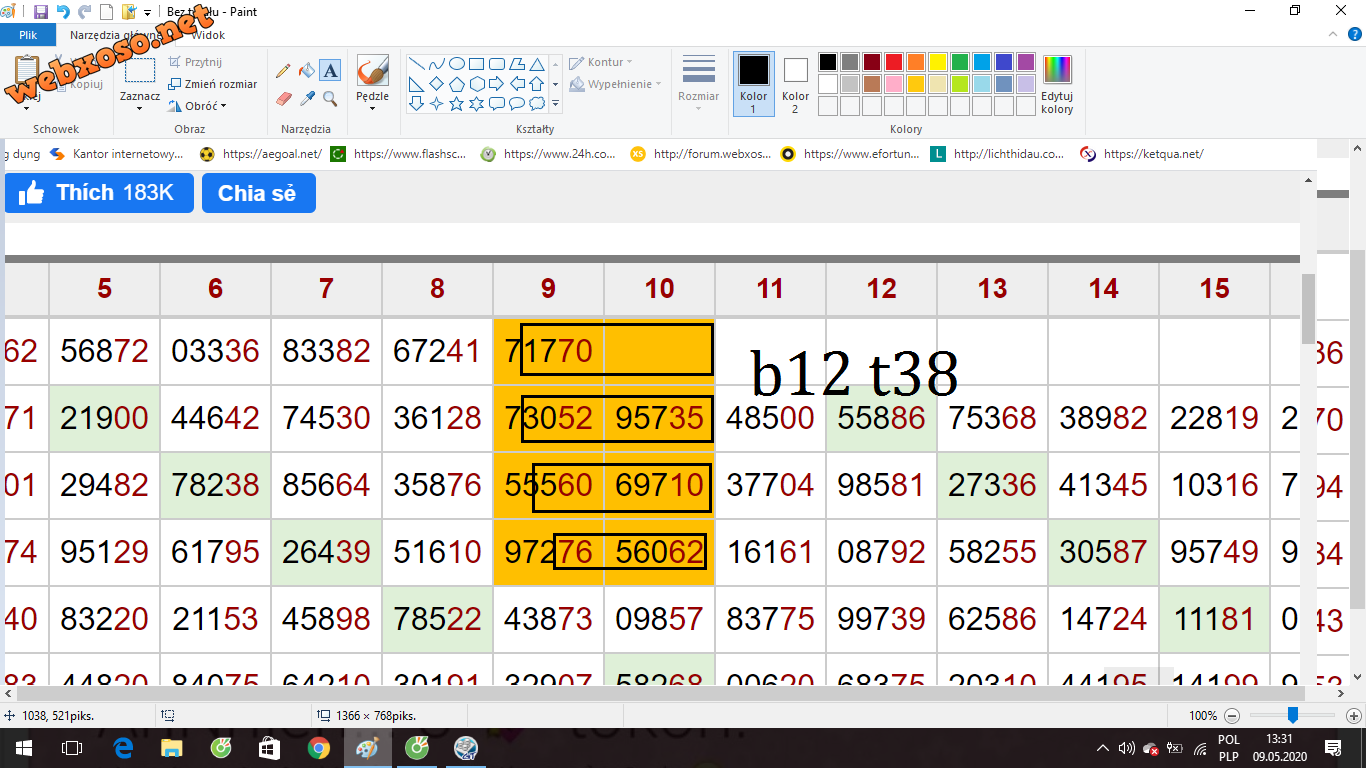Click the horizontal canvas scrollbar
Screen dimensions: 1366x768
(660, 693)
